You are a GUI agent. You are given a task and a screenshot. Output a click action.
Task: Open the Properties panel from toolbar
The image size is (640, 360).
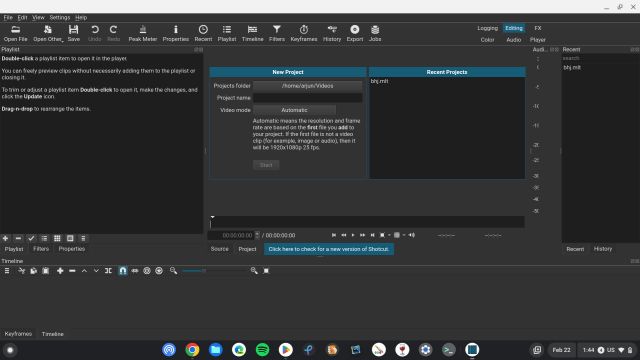tap(176, 33)
